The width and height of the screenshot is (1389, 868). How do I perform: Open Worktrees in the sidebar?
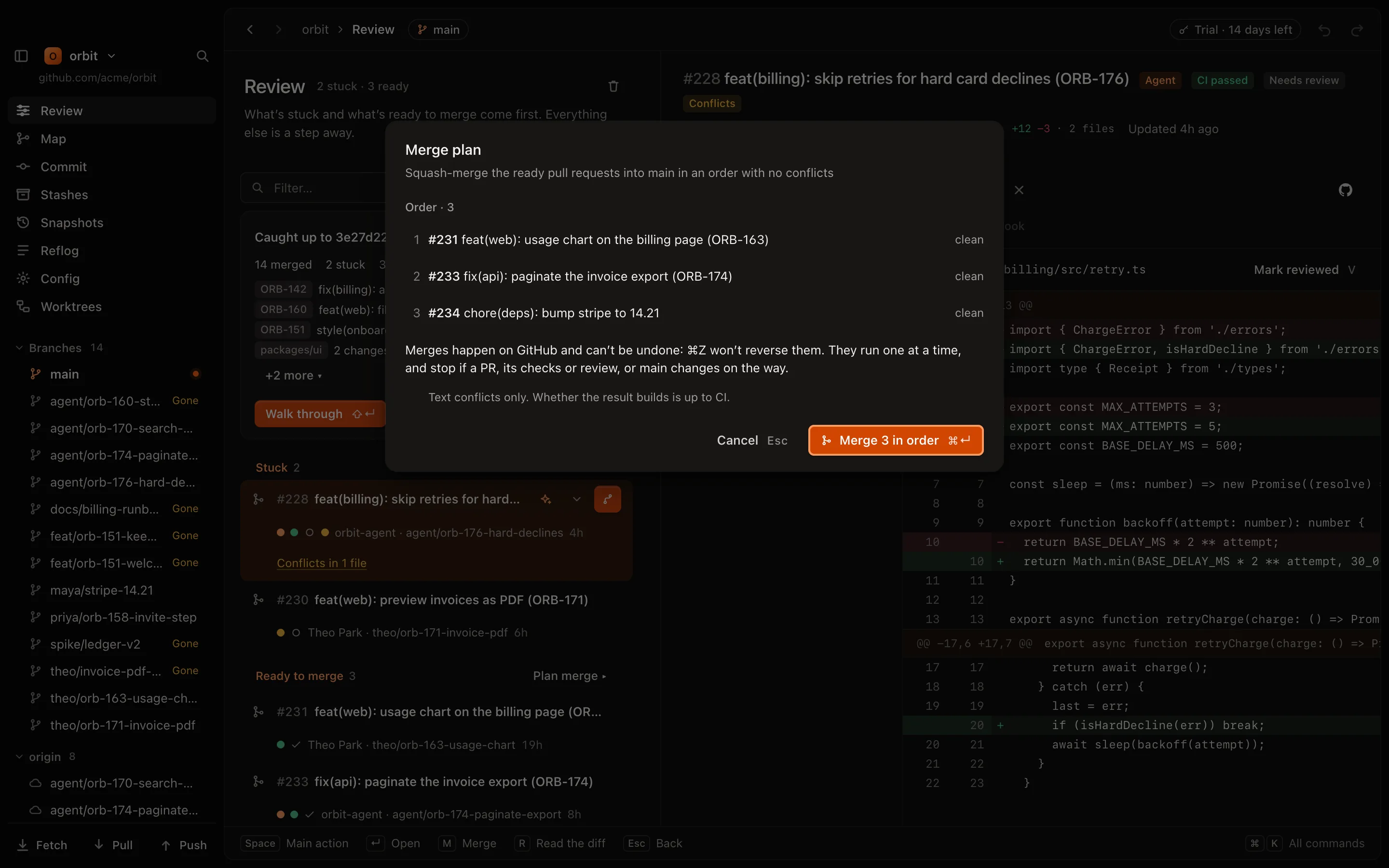(x=112, y=307)
